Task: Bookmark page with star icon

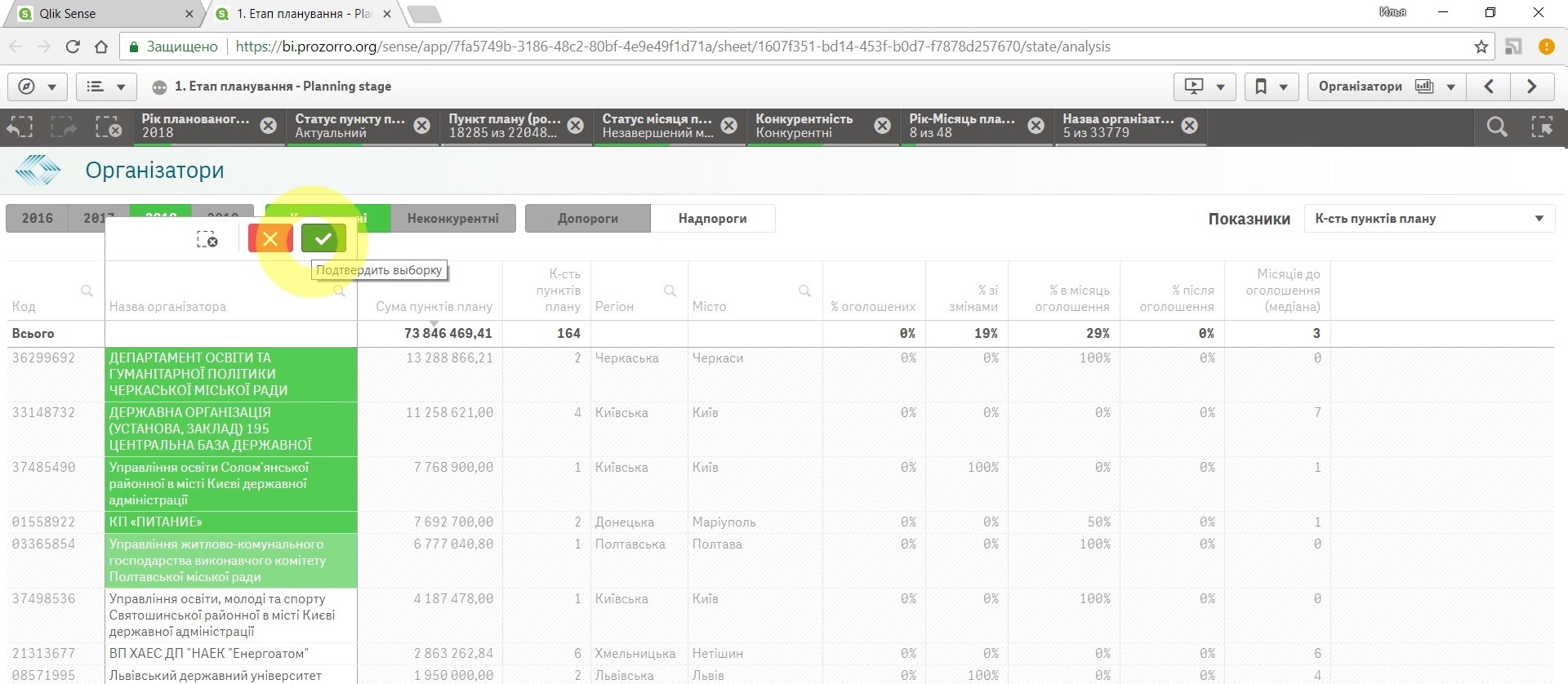Action: pyautogui.click(x=1481, y=47)
